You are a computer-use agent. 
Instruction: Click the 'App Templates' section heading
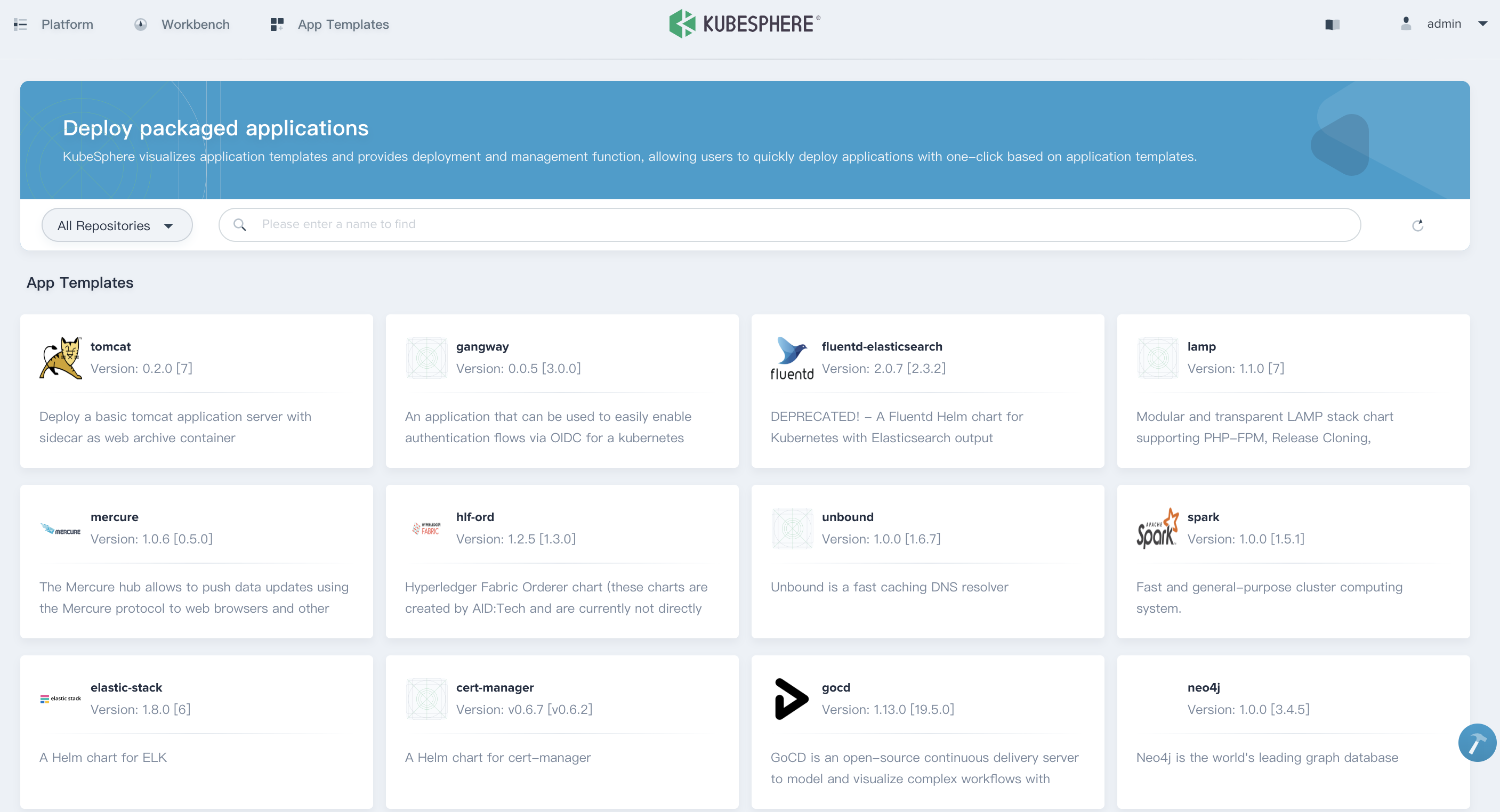(80, 282)
